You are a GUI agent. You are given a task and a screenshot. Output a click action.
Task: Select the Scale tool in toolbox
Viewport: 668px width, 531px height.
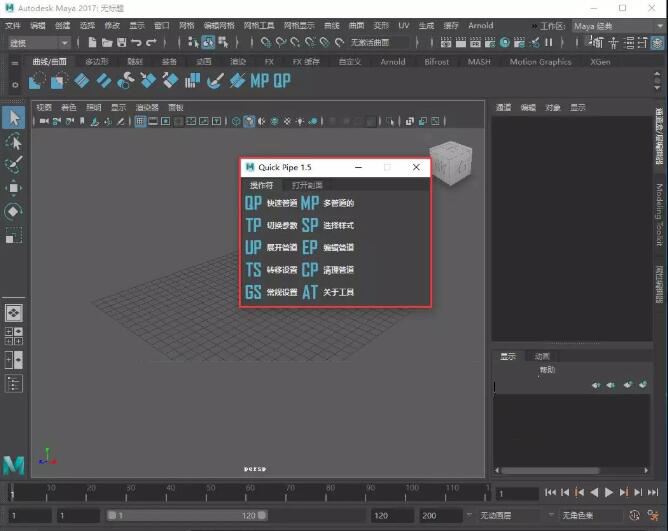tap(14, 235)
